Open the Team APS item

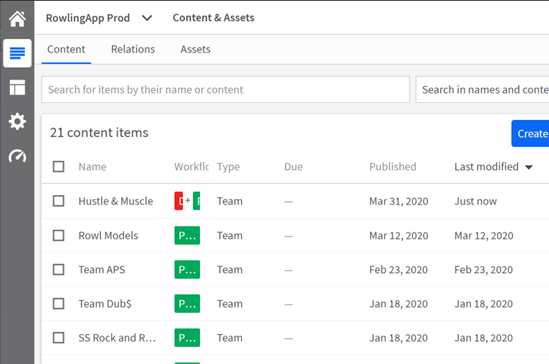(102, 270)
